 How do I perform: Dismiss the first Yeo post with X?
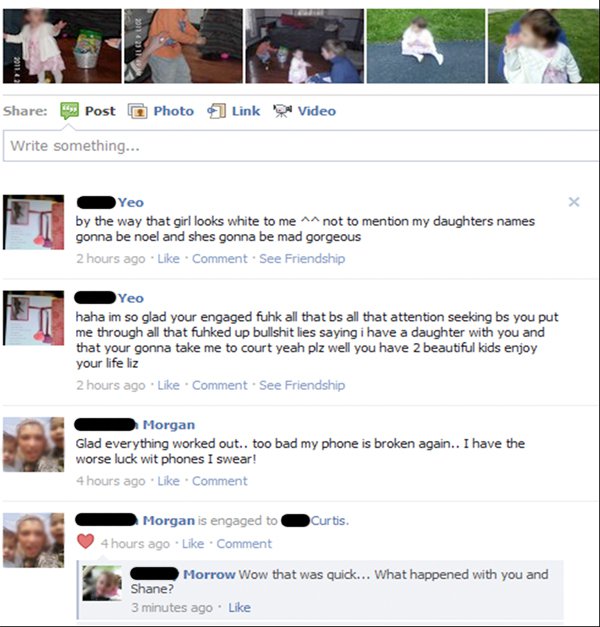[x=574, y=202]
